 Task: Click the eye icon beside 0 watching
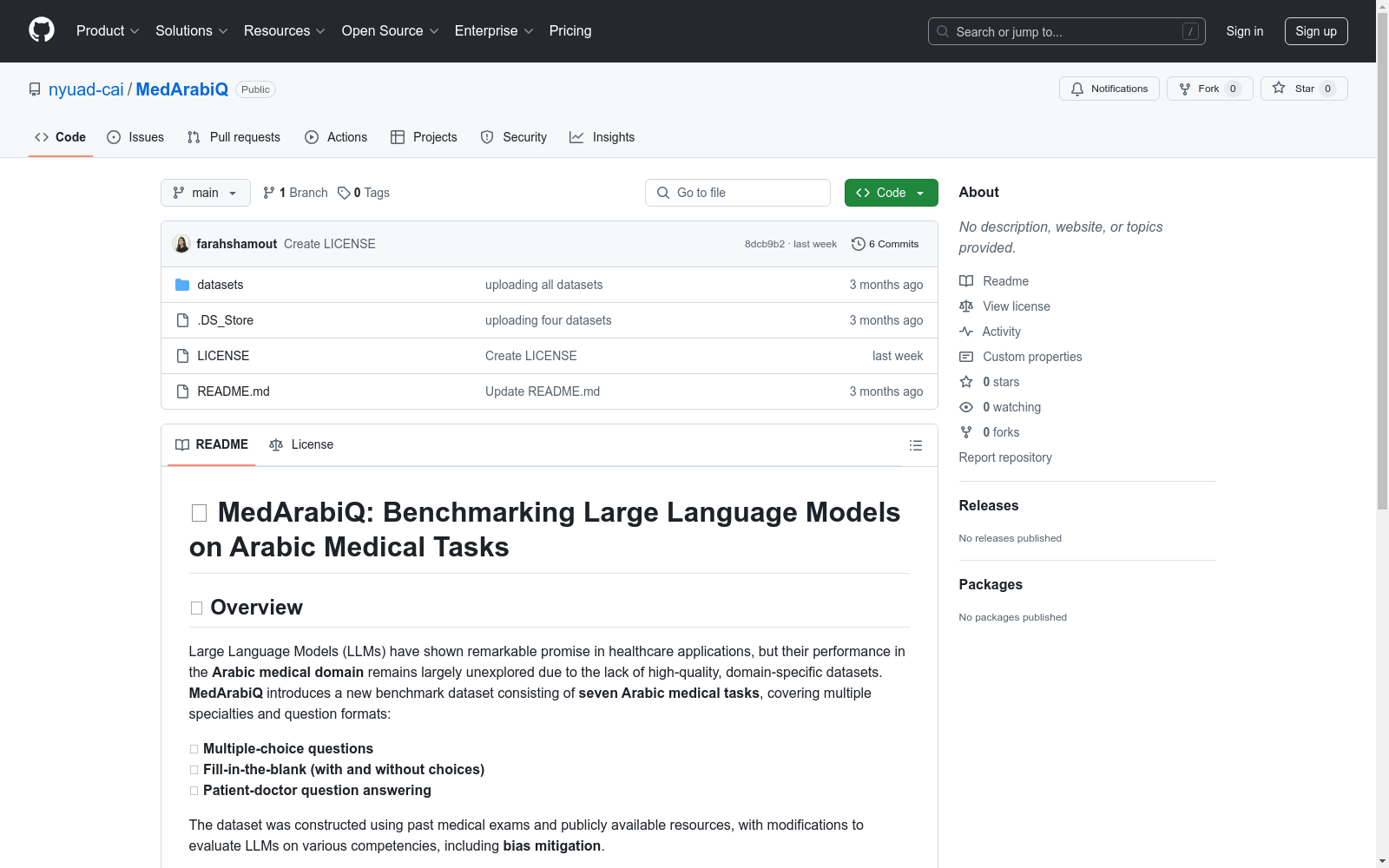[966, 407]
